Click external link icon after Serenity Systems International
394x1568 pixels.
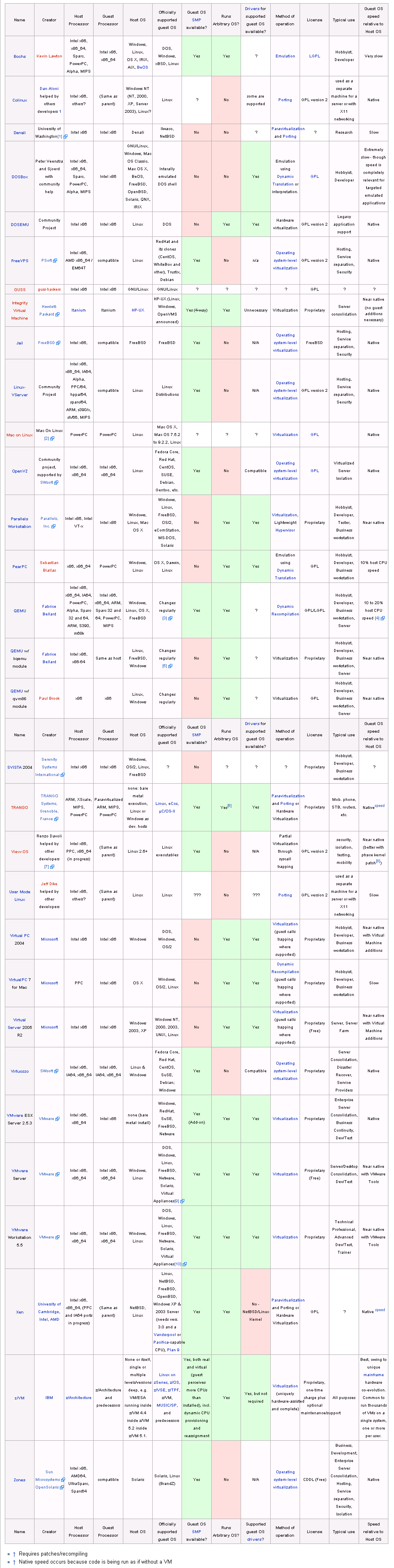(62, 775)
